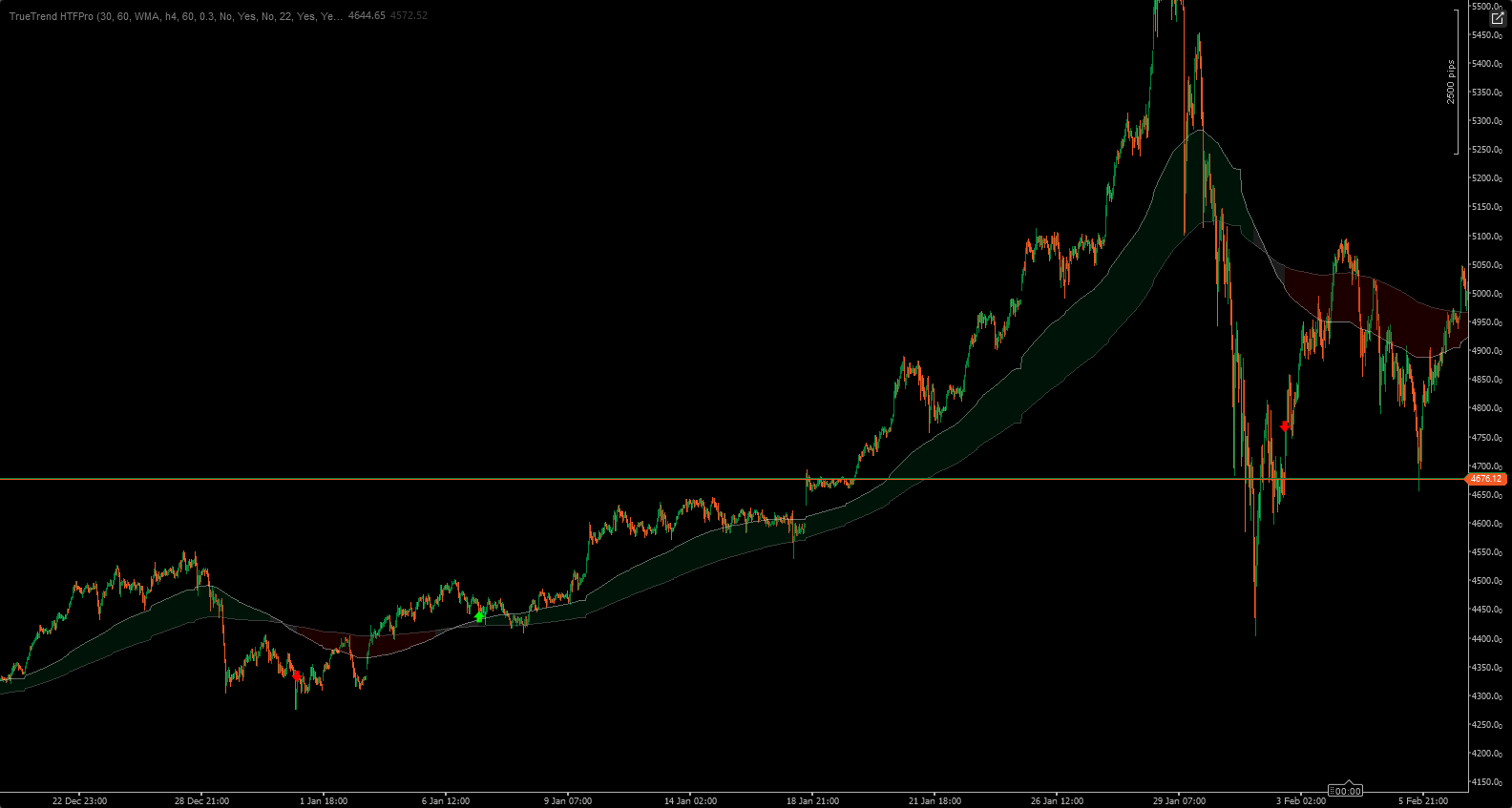The image size is (1512, 808).
Task: Click the 4644.65 indicator value
Action: pos(367,16)
